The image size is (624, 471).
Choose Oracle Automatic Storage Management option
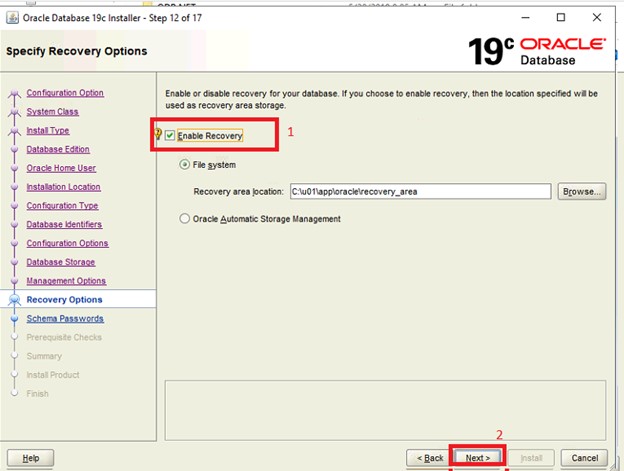pos(184,219)
